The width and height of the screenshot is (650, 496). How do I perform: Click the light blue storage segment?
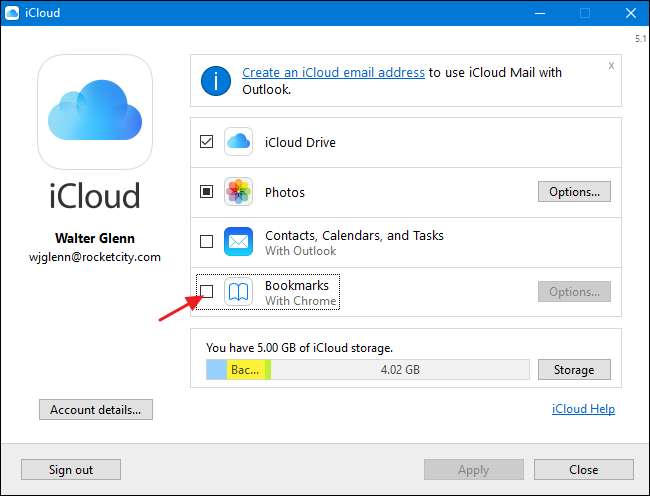[x=216, y=369]
